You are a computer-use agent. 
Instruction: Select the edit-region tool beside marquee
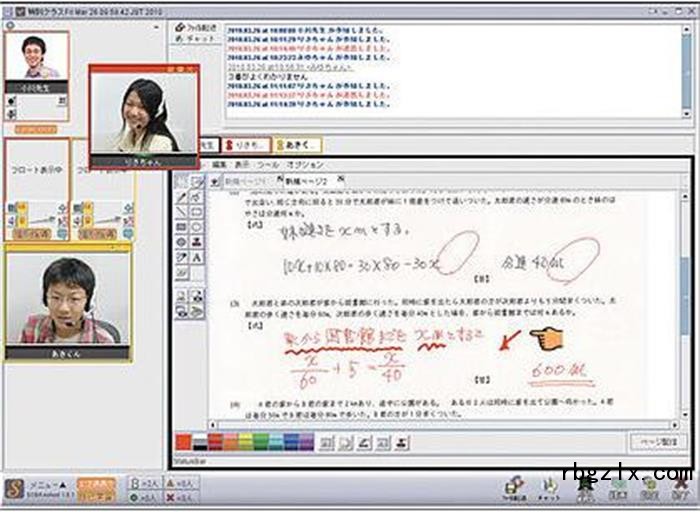pos(196,181)
